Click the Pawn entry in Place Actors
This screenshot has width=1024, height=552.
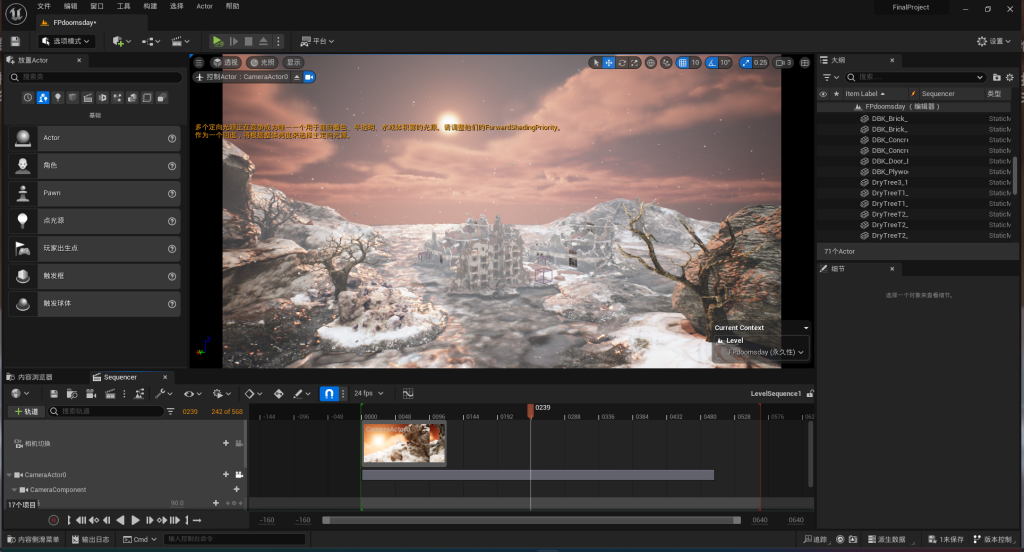(x=95, y=193)
